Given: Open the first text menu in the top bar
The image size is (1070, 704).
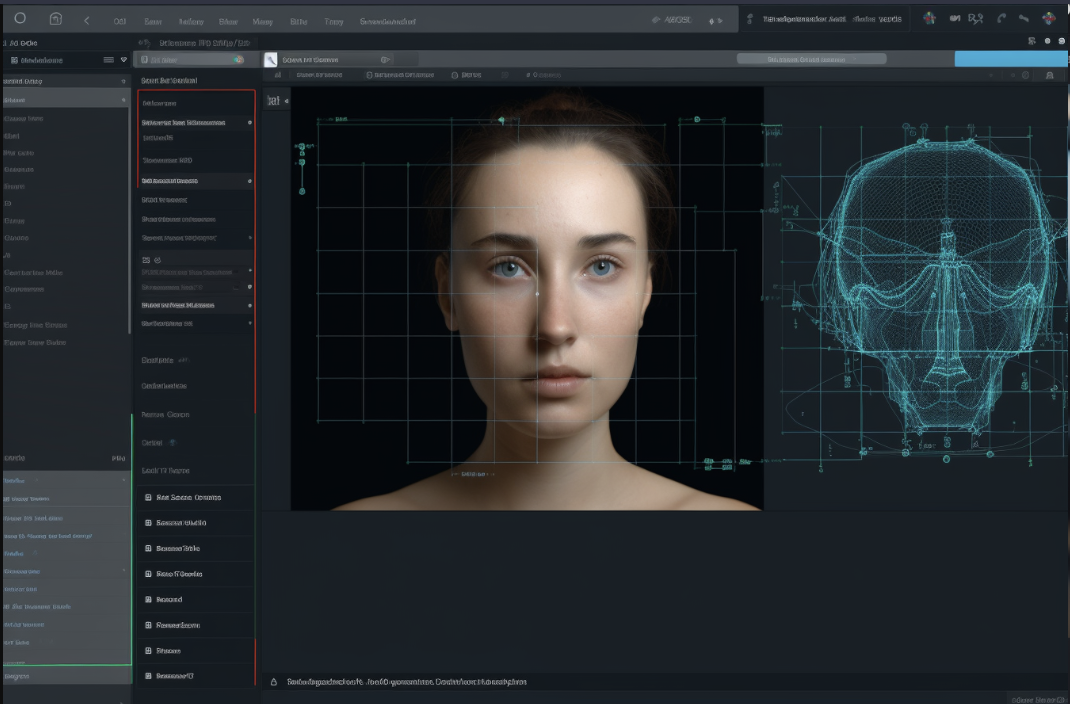Looking at the screenshot, I should [x=120, y=21].
